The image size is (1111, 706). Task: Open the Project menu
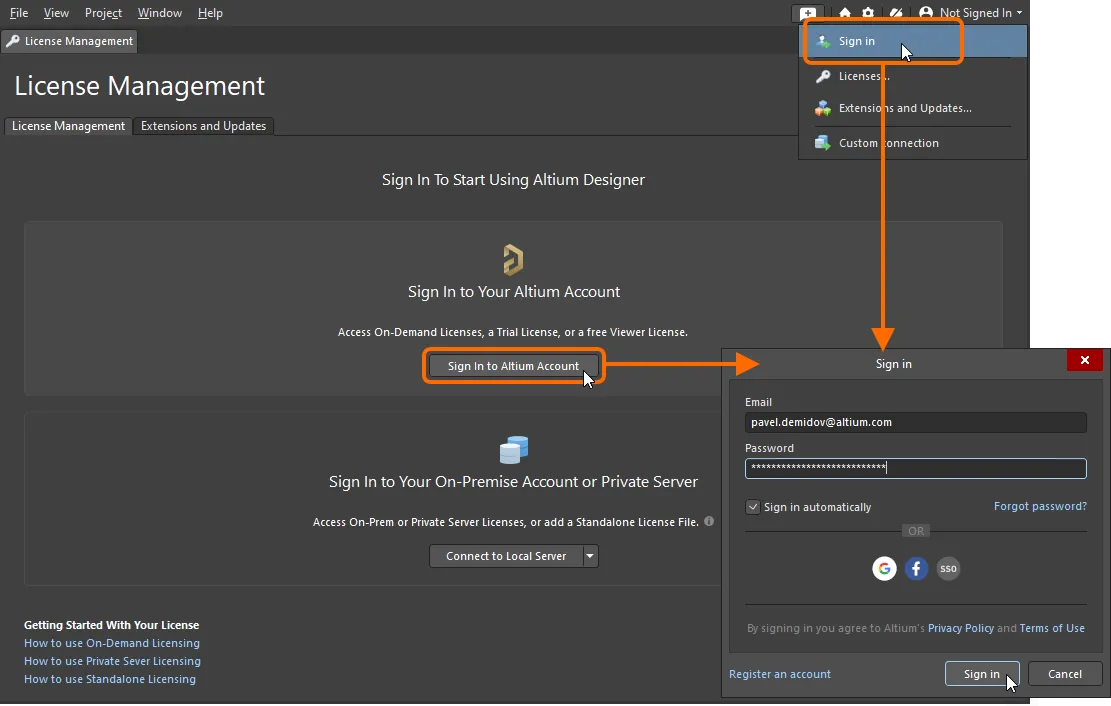click(103, 13)
